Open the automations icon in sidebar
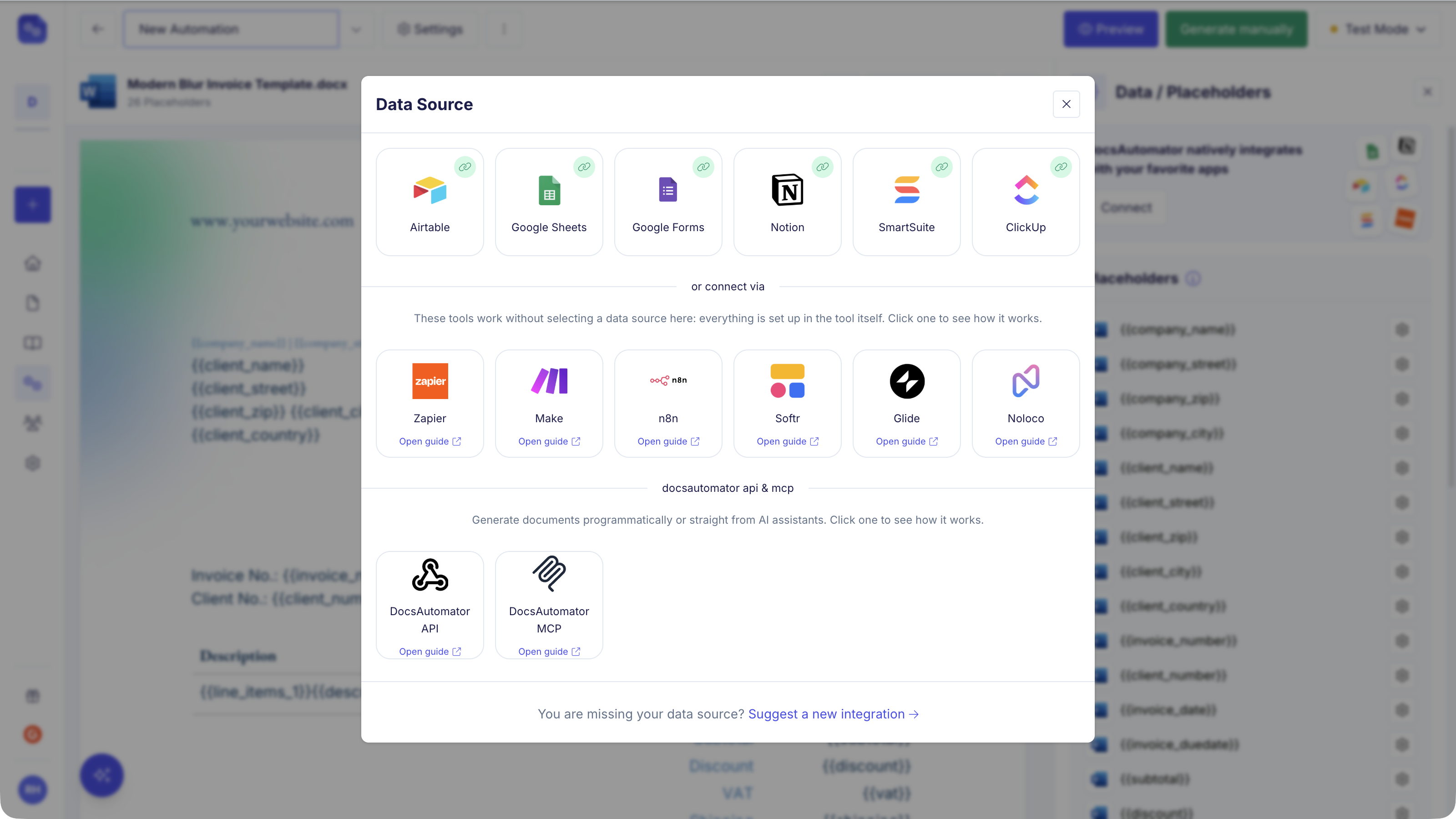Image resolution: width=1456 pixels, height=819 pixels. (x=33, y=383)
